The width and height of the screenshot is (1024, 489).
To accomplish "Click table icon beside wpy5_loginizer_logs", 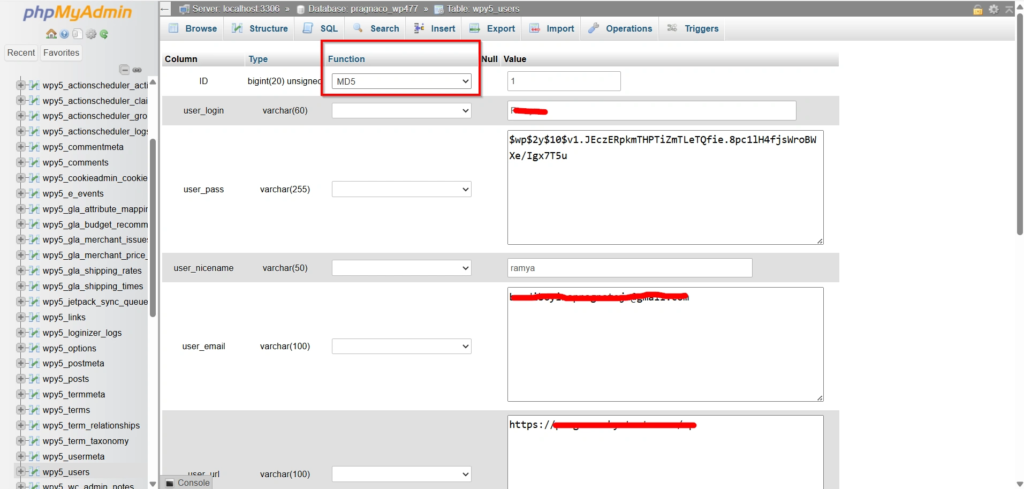I will point(35,332).
